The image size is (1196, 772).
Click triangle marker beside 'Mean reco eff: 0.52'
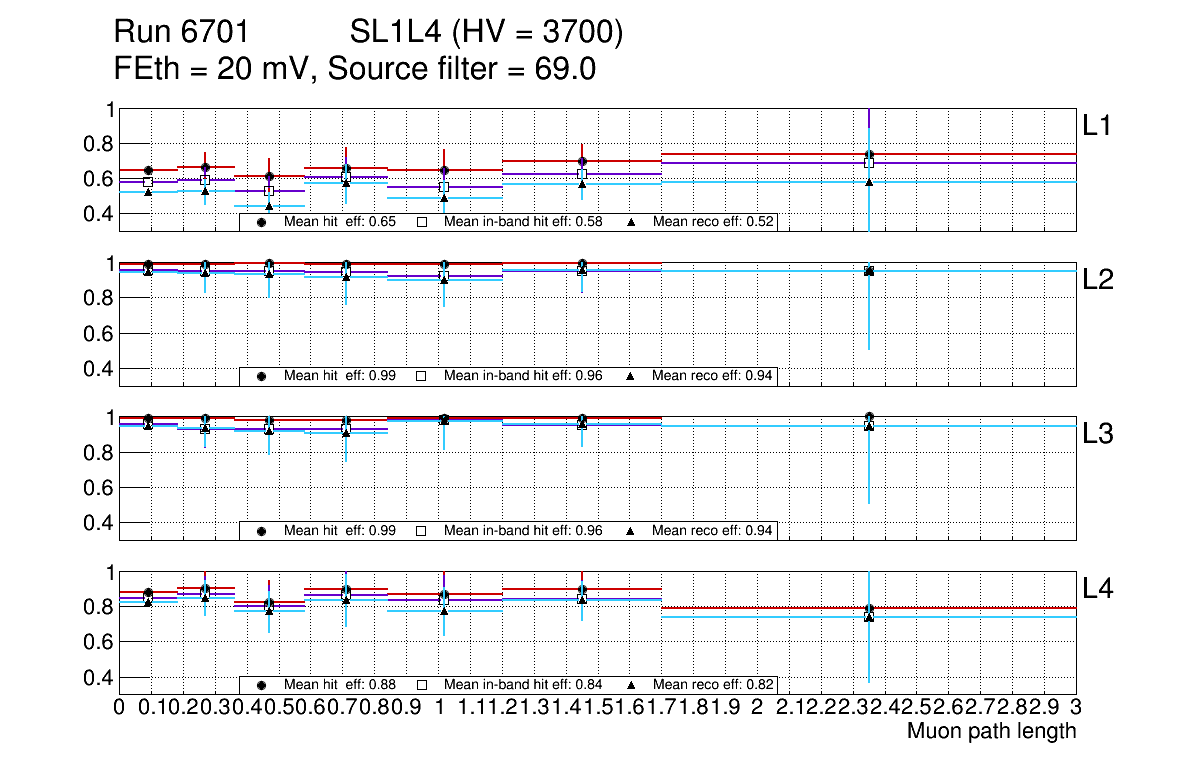631,222
